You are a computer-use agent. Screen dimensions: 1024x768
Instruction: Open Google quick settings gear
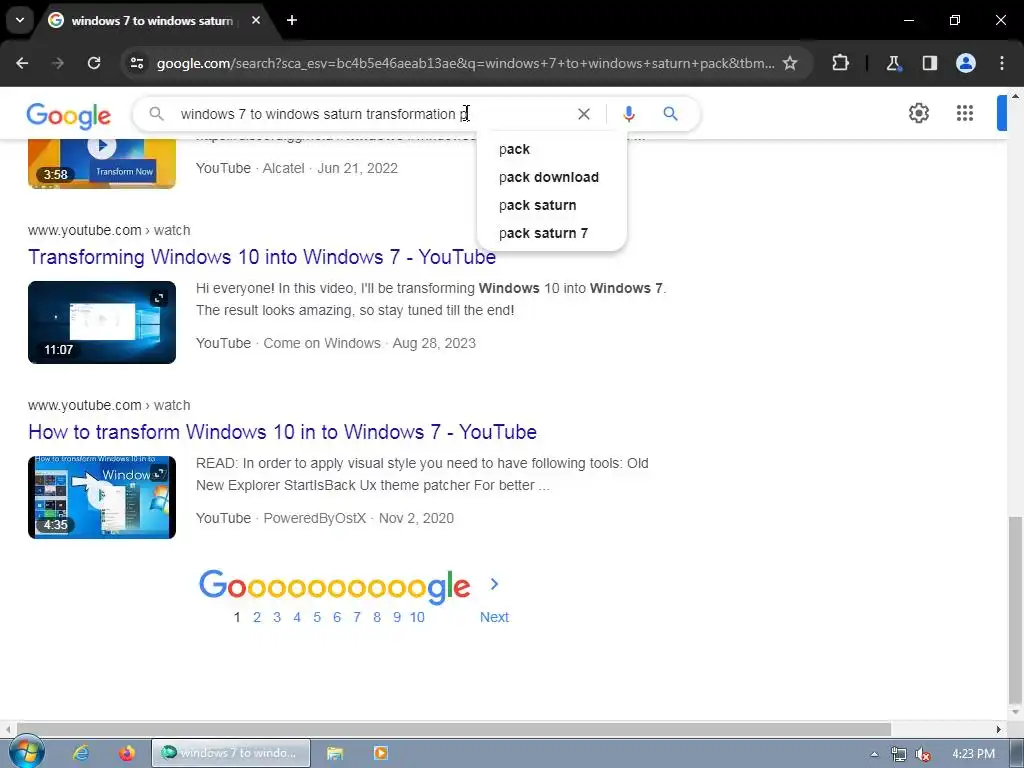point(919,113)
